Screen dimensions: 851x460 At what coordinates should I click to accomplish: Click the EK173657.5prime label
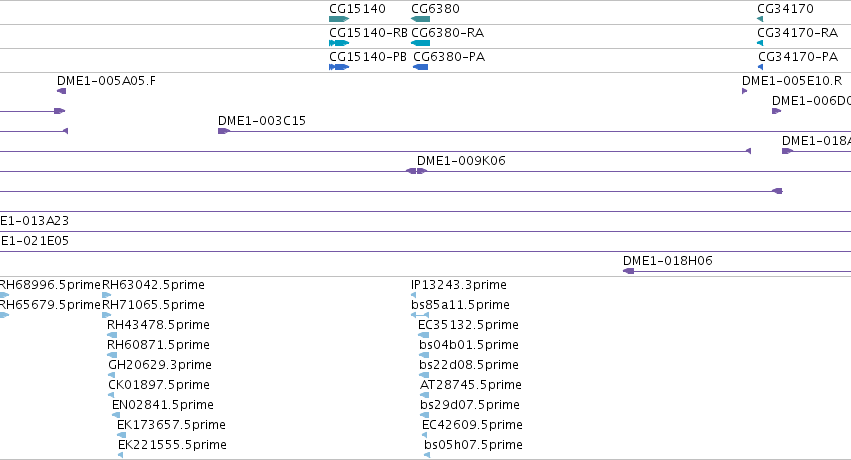[171, 425]
